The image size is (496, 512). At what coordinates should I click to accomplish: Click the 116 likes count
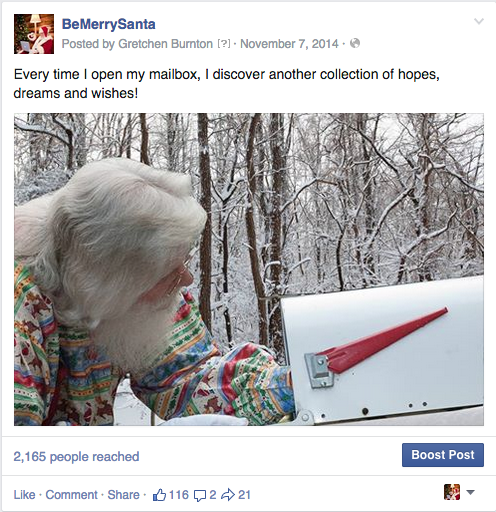pos(179,495)
